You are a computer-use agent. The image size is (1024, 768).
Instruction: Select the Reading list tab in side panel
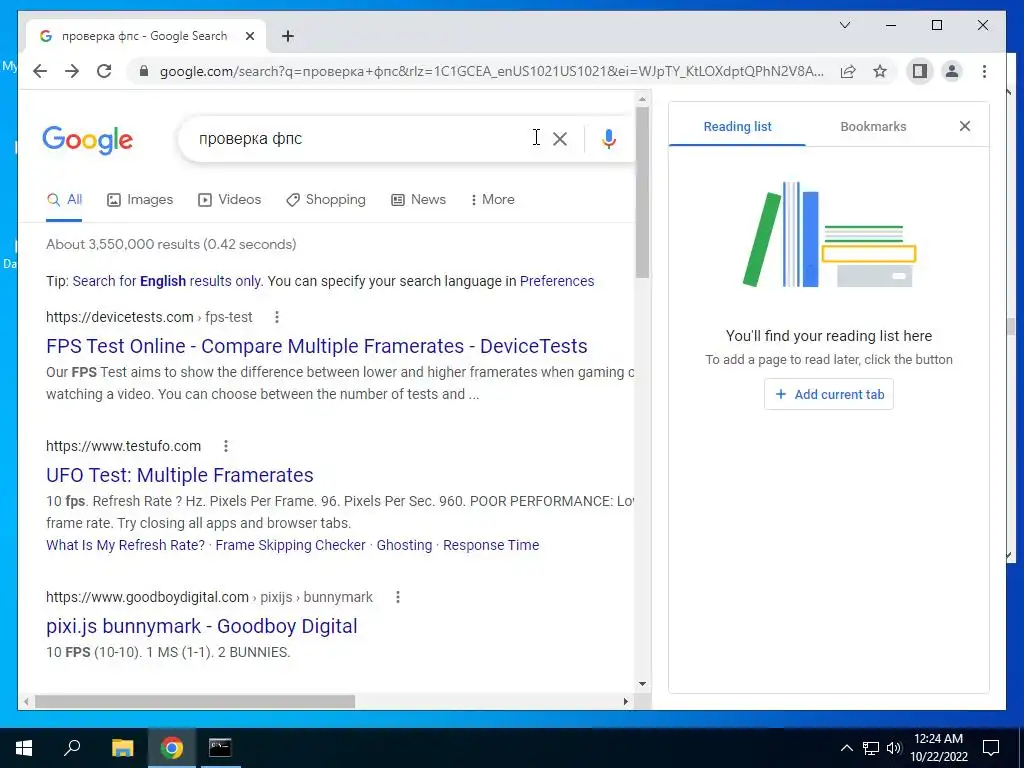pos(737,127)
